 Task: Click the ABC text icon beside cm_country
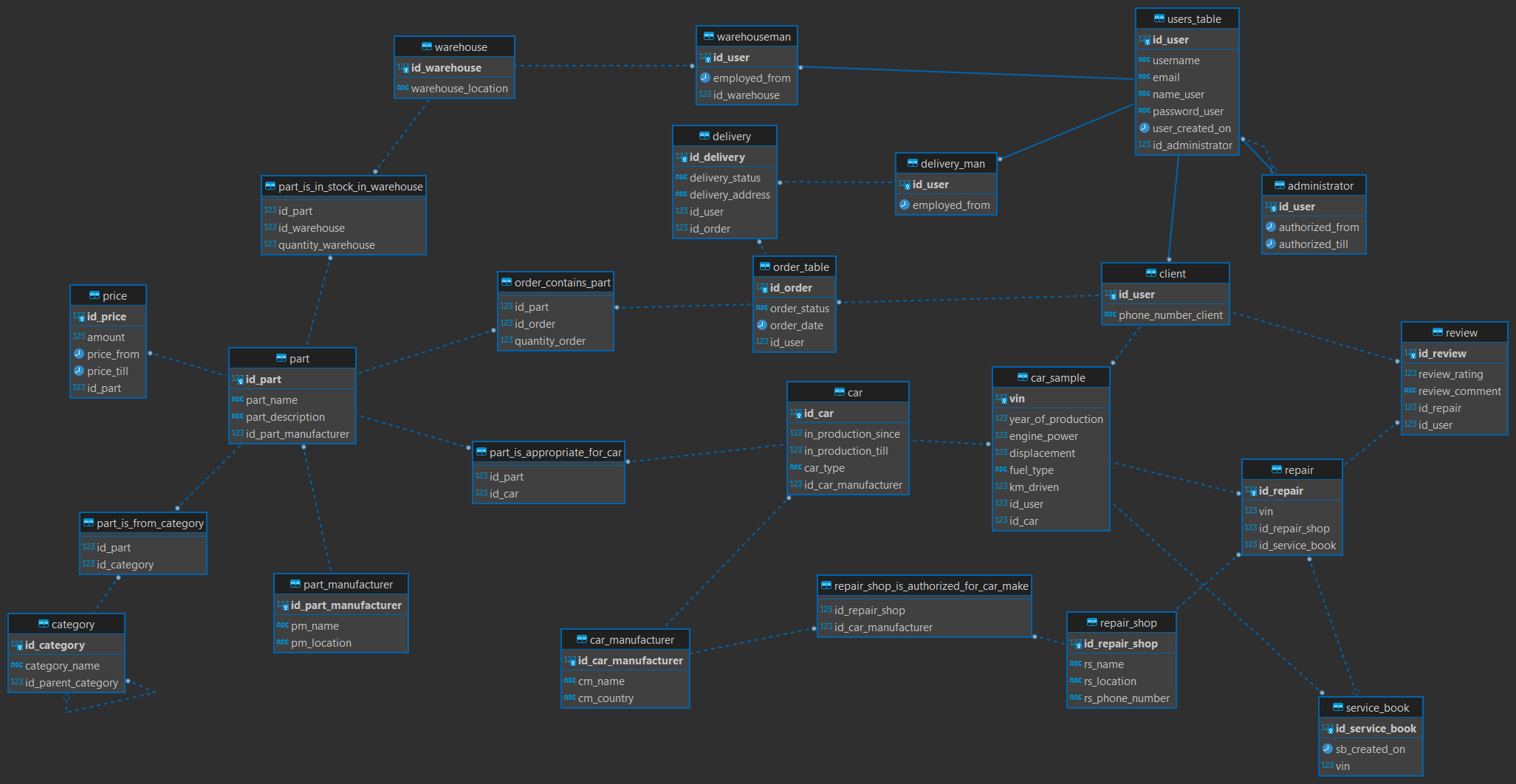tap(569, 698)
